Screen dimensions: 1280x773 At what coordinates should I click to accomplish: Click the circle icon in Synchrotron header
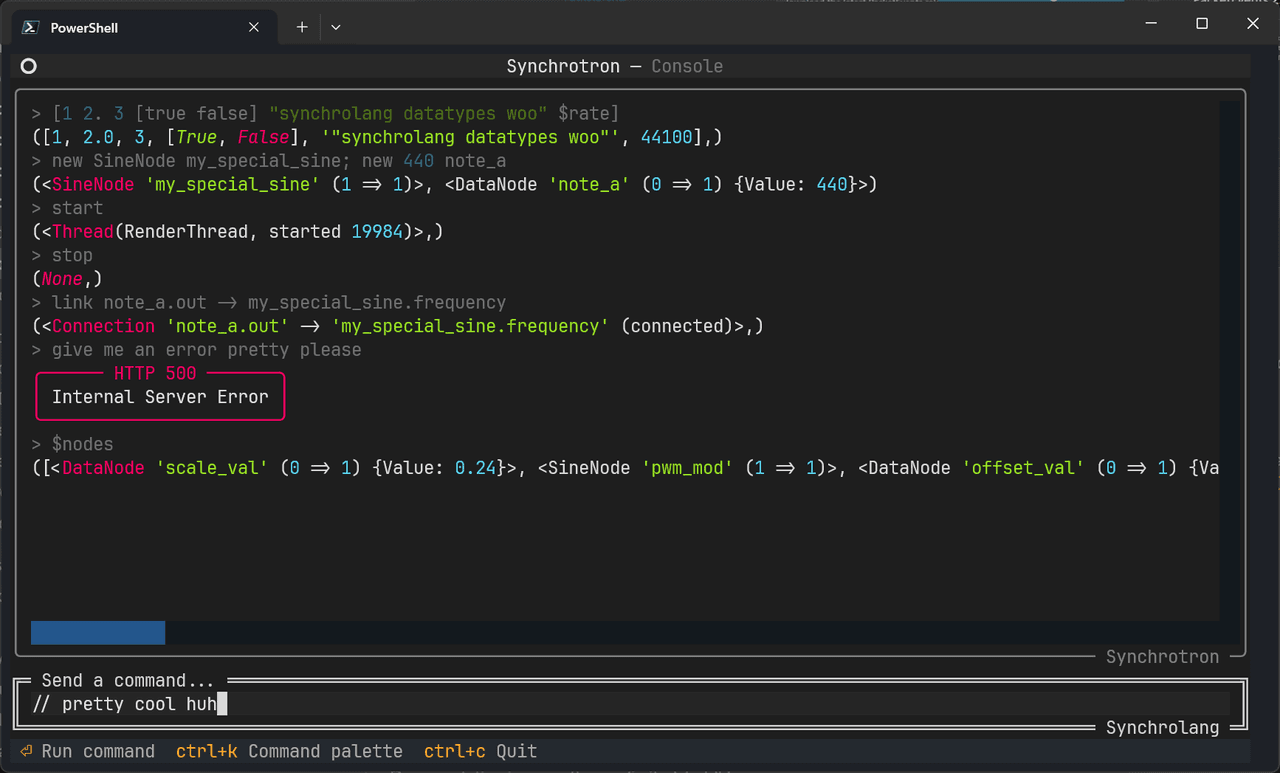(29, 66)
